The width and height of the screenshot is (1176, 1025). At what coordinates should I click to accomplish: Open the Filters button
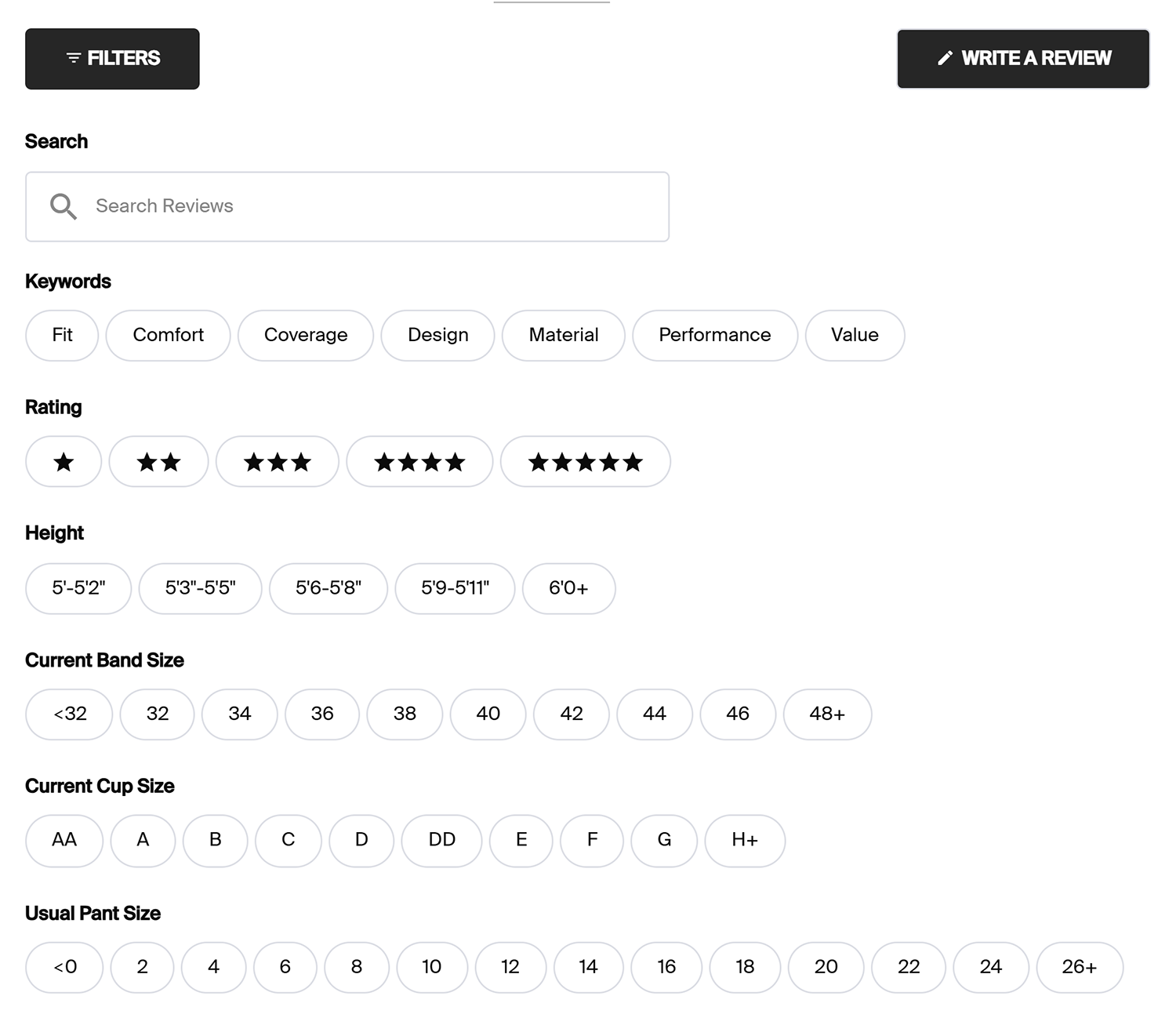click(x=112, y=59)
